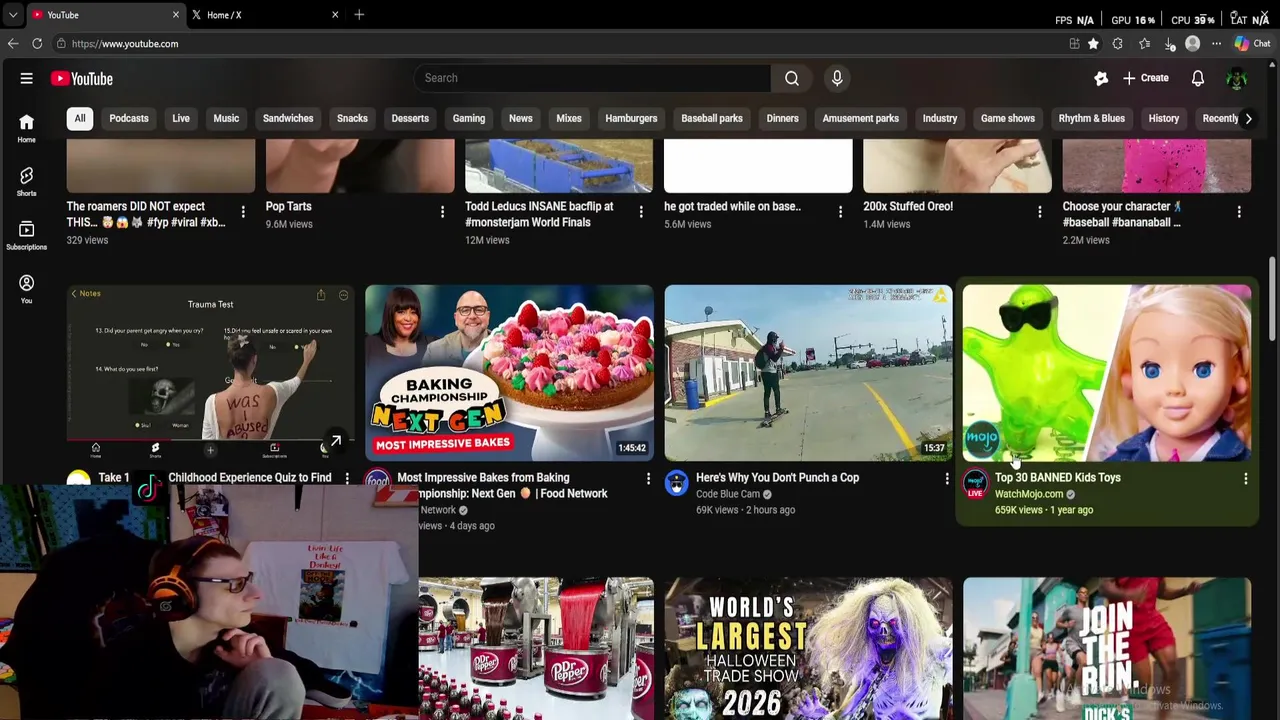Open the notifications bell
The image size is (1280, 720).
1198,78
